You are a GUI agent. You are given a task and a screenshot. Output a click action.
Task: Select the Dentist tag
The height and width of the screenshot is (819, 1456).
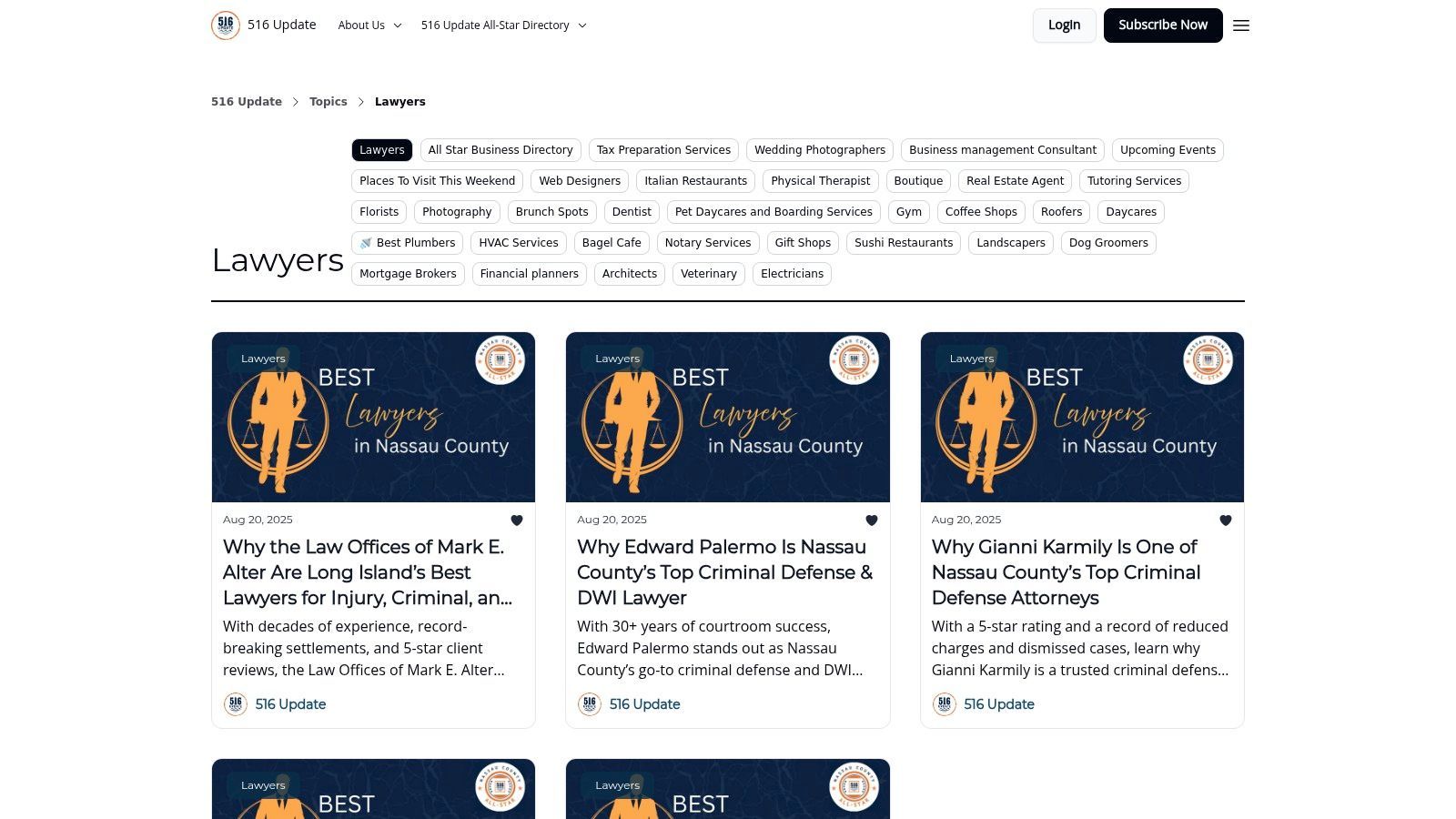(632, 212)
